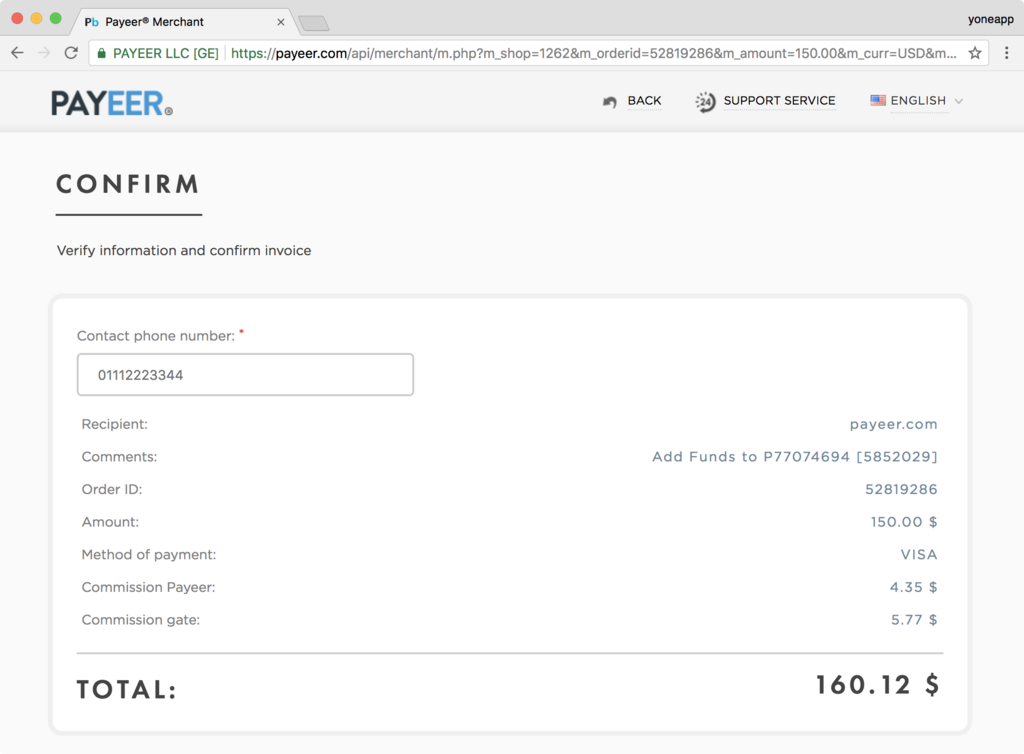The image size is (1024, 754).
Task: Click the address bar URL
Action: 593,54
